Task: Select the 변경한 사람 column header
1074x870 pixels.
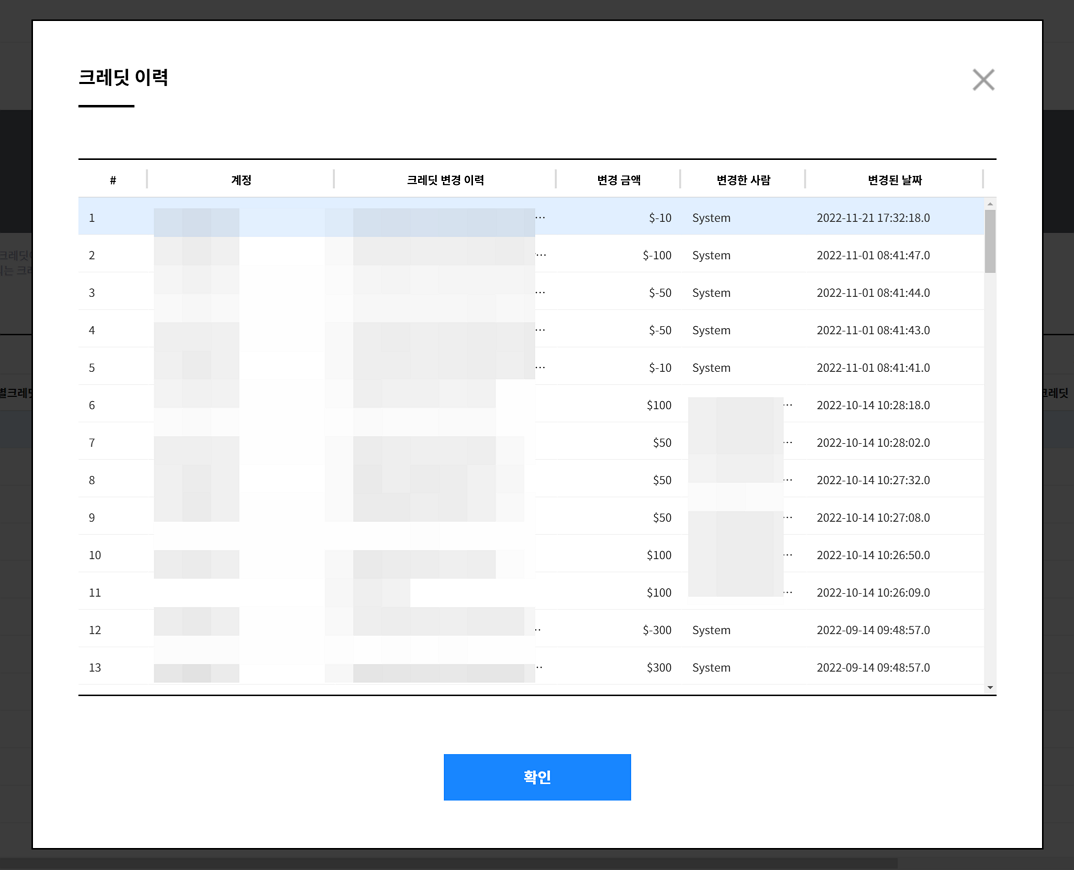Action: point(743,180)
